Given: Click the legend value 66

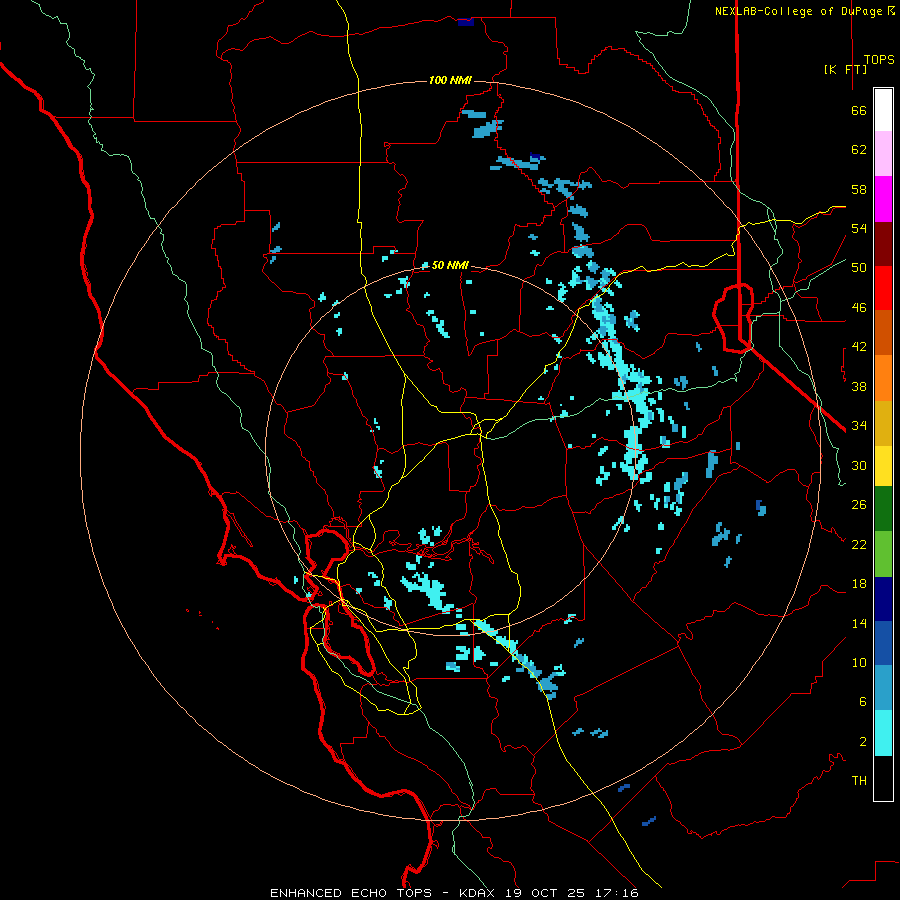Looking at the screenshot, I should (859, 110).
